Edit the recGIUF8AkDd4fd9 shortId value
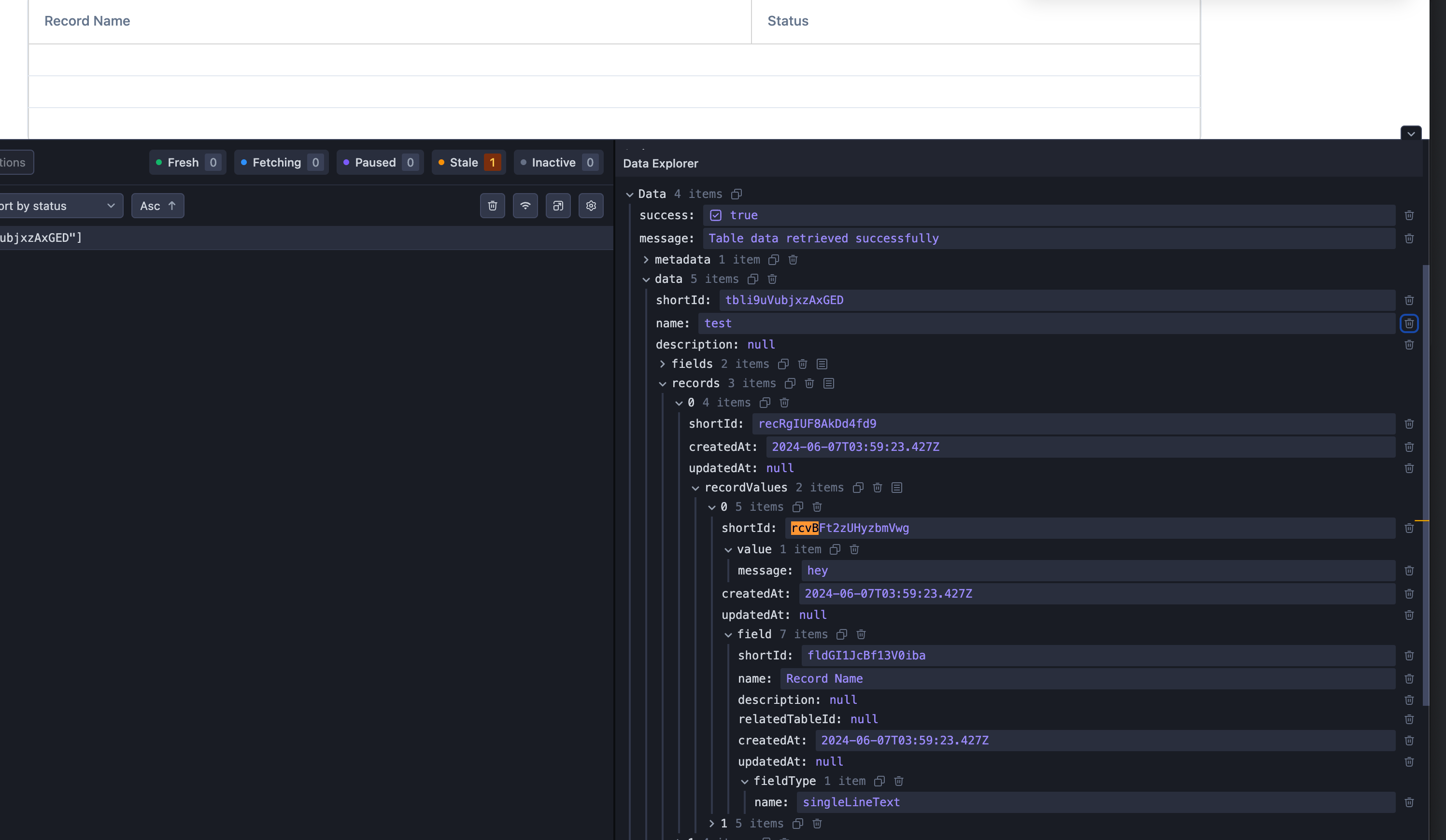Image resolution: width=1446 pixels, height=840 pixels. click(1074, 424)
